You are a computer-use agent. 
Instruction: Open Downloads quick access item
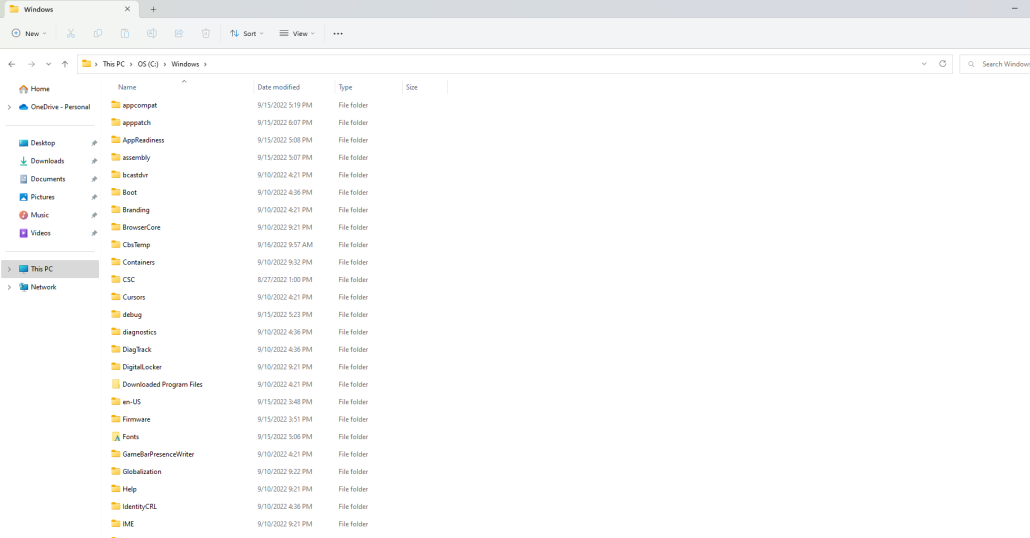pos(41,161)
